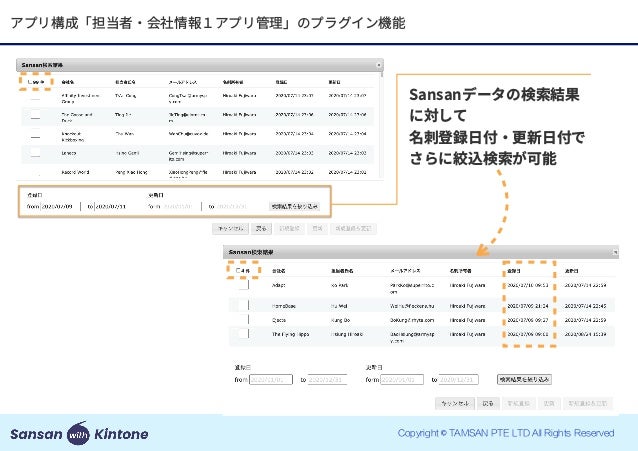Click キャンセル button in lower dialog
The height and width of the screenshot is (451, 638).
click(455, 403)
